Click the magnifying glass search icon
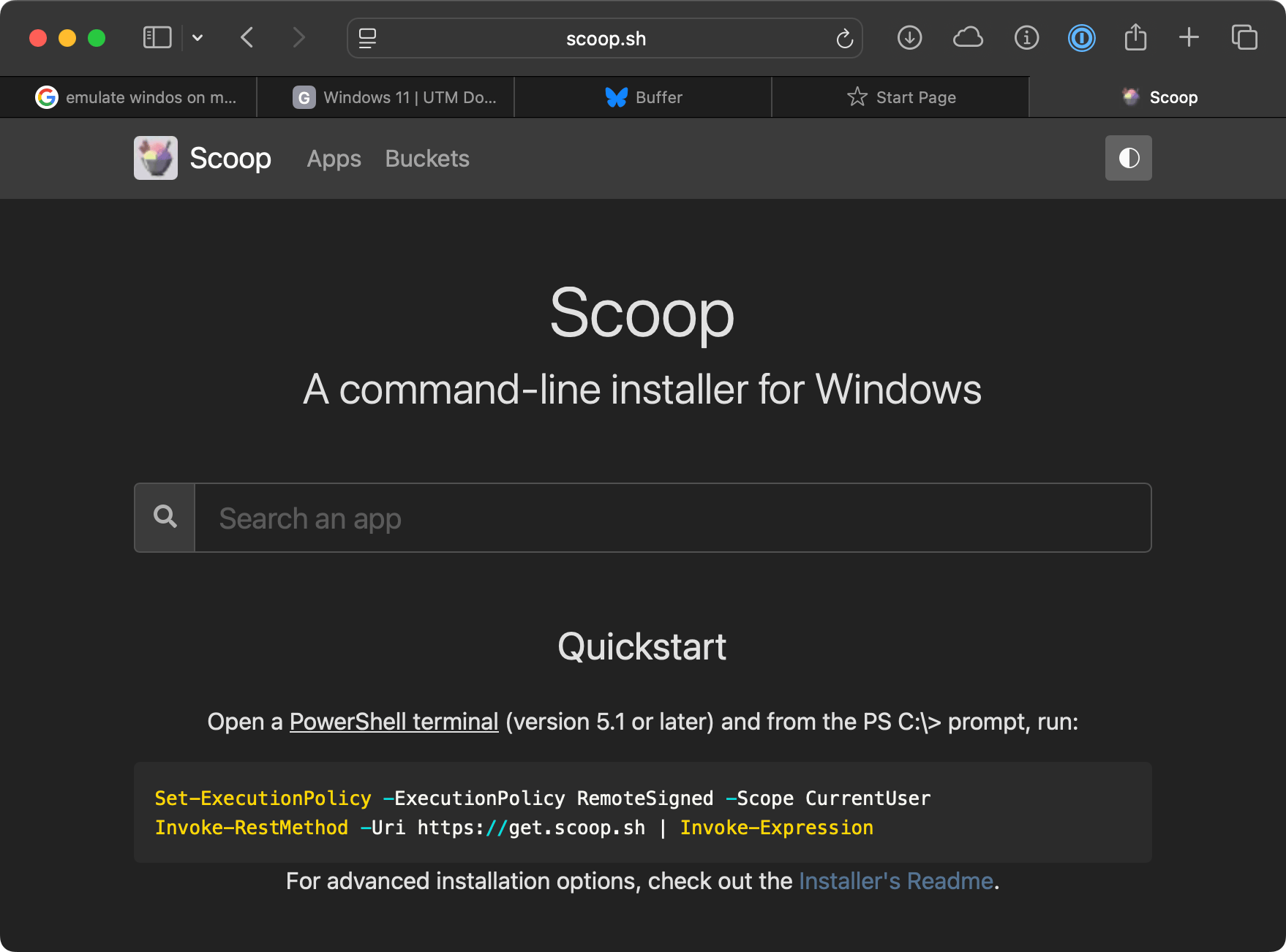 [165, 518]
